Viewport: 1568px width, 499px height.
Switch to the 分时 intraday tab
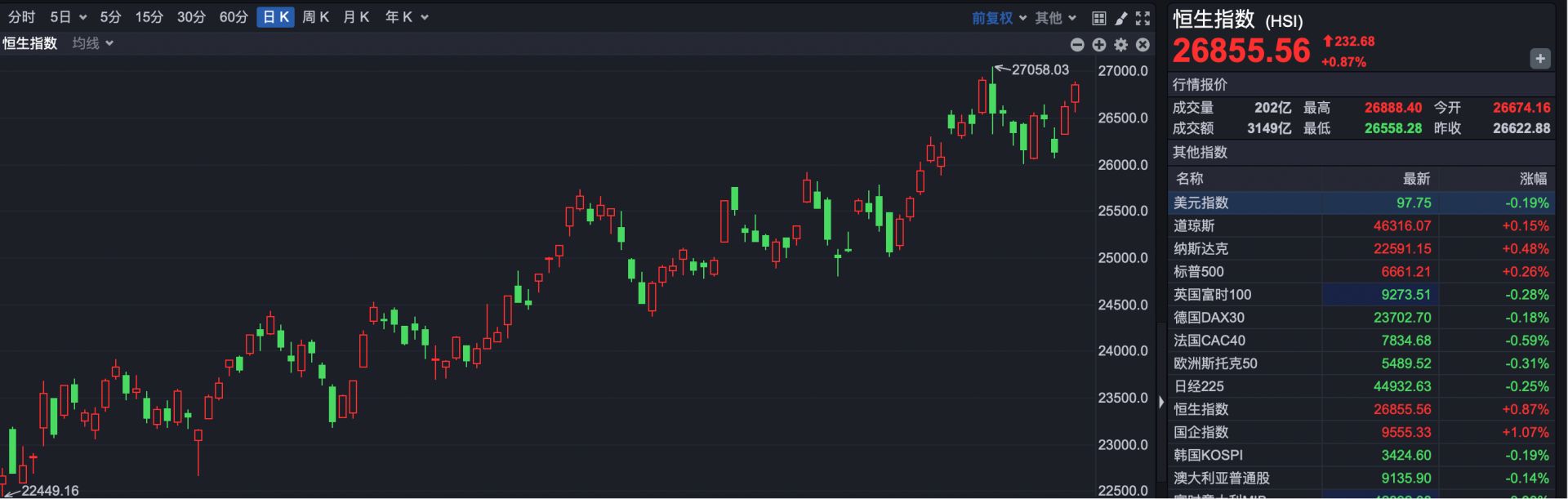(22, 17)
